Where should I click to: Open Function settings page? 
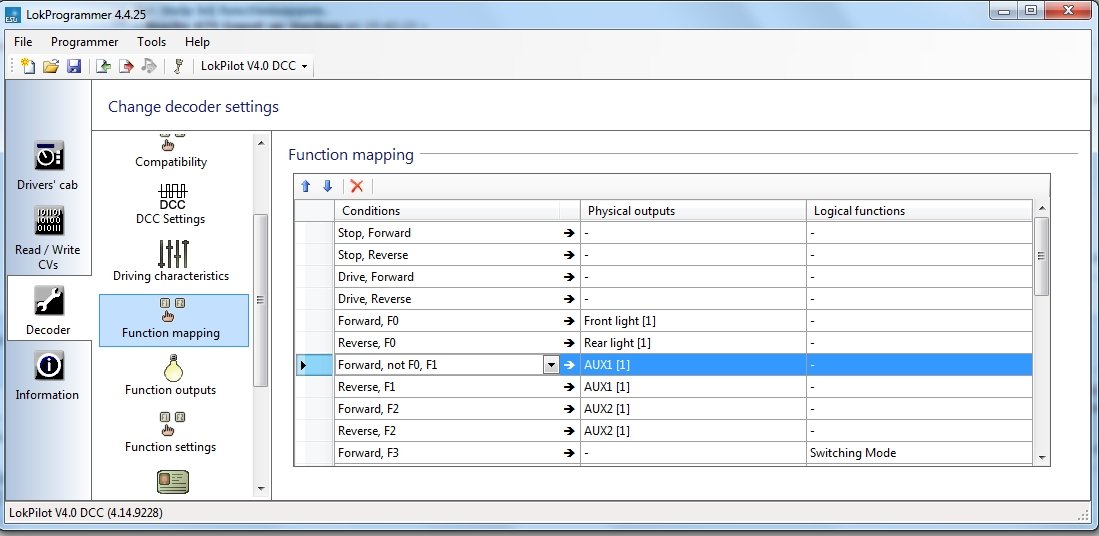[171, 432]
